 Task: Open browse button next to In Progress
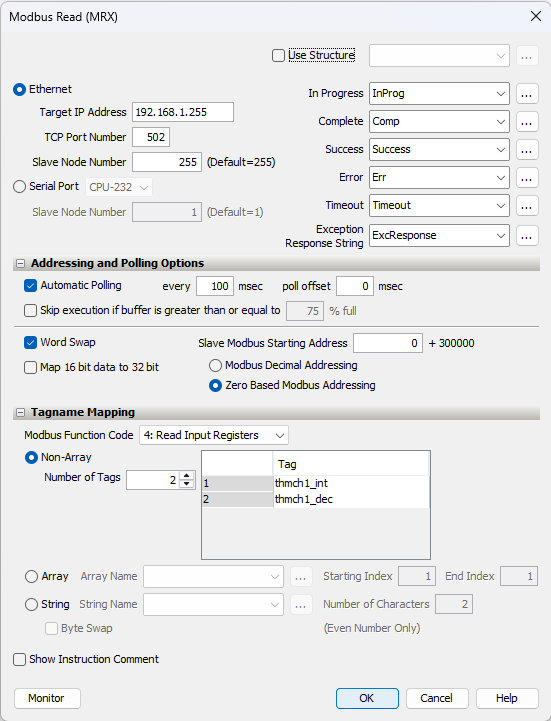pyautogui.click(x=527, y=94)
